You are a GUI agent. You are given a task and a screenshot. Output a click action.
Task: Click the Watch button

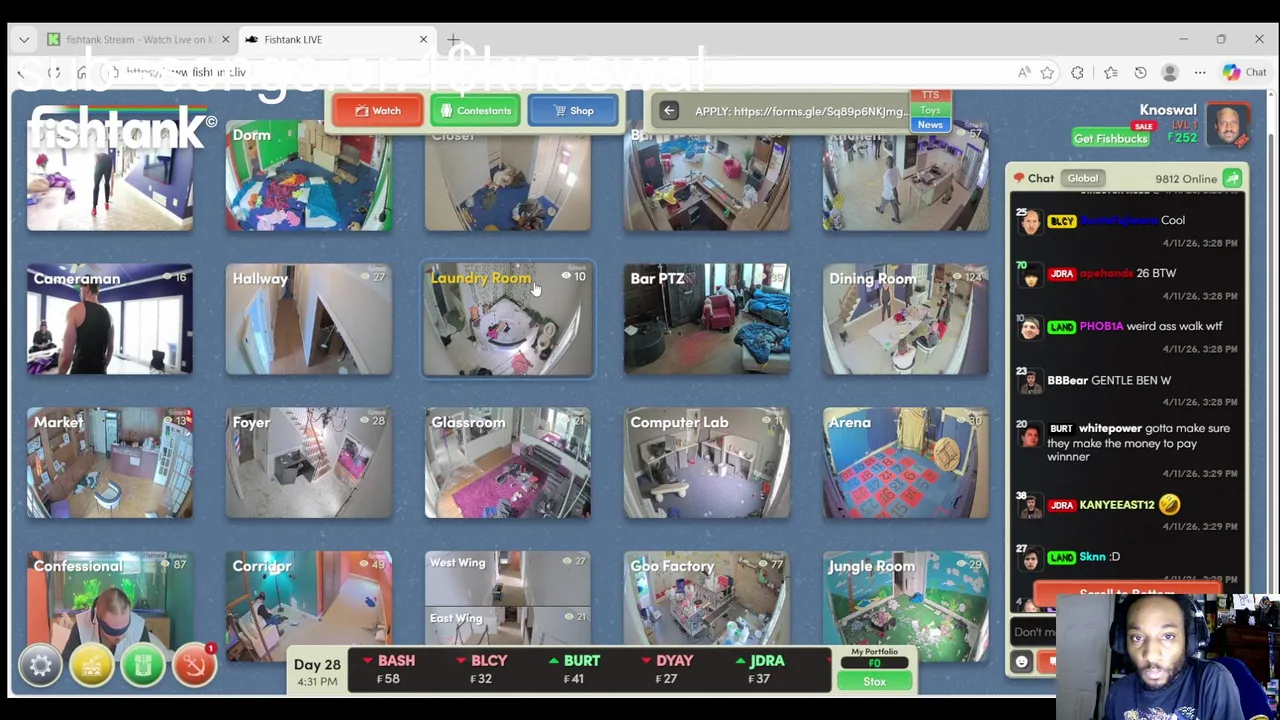378,111
